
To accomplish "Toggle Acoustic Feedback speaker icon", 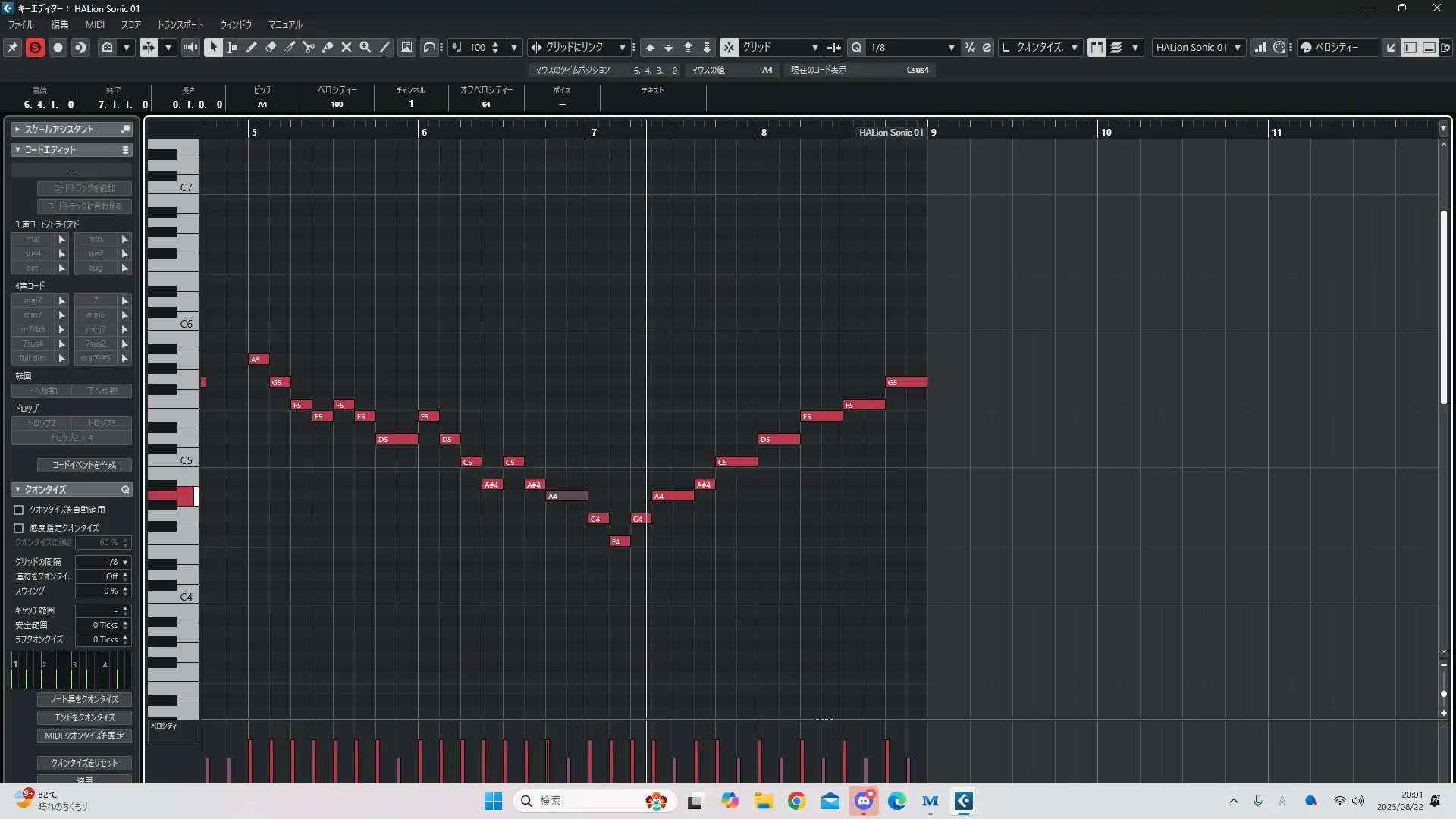I will (x=190, y=47).
